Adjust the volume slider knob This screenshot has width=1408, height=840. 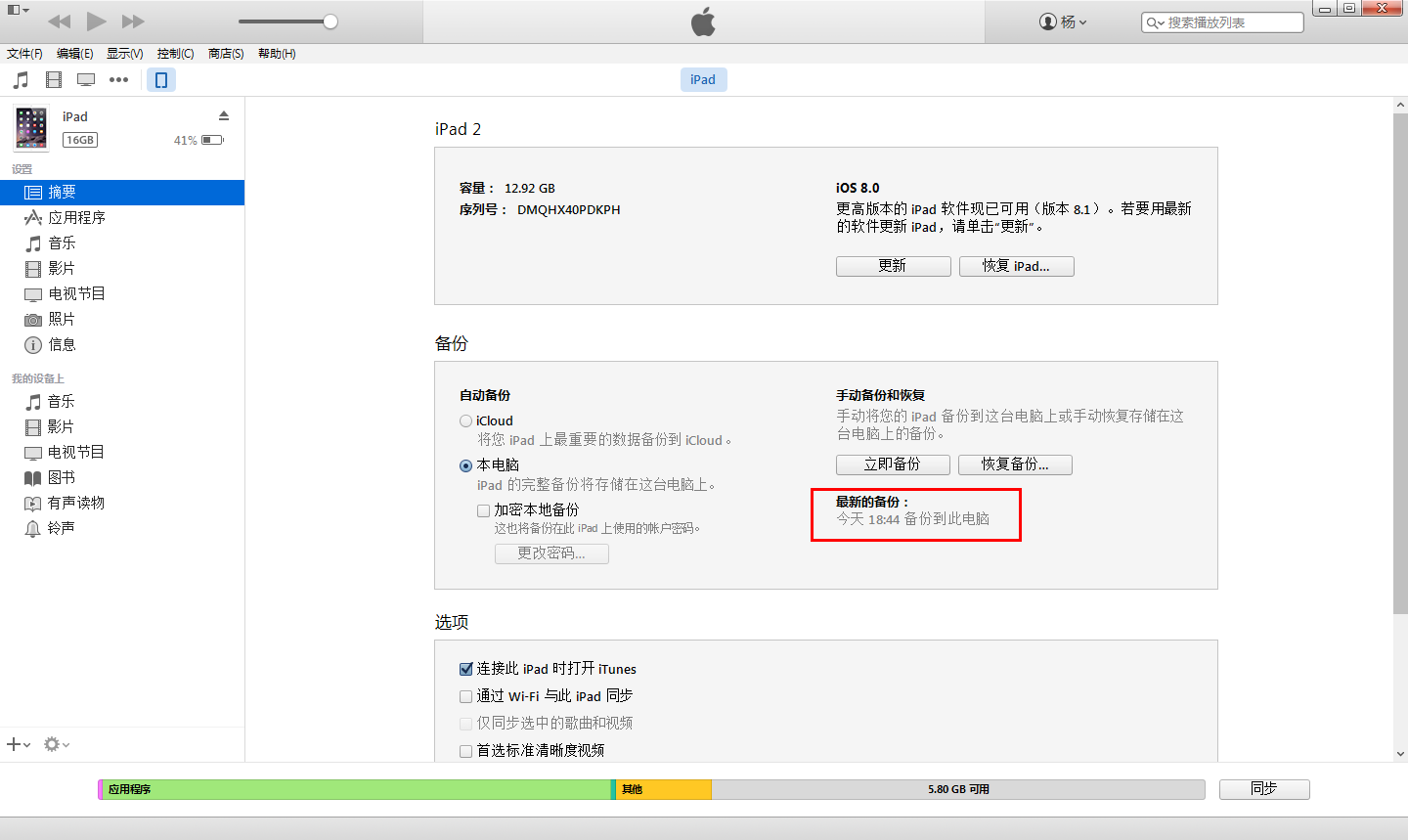point(330,22)
